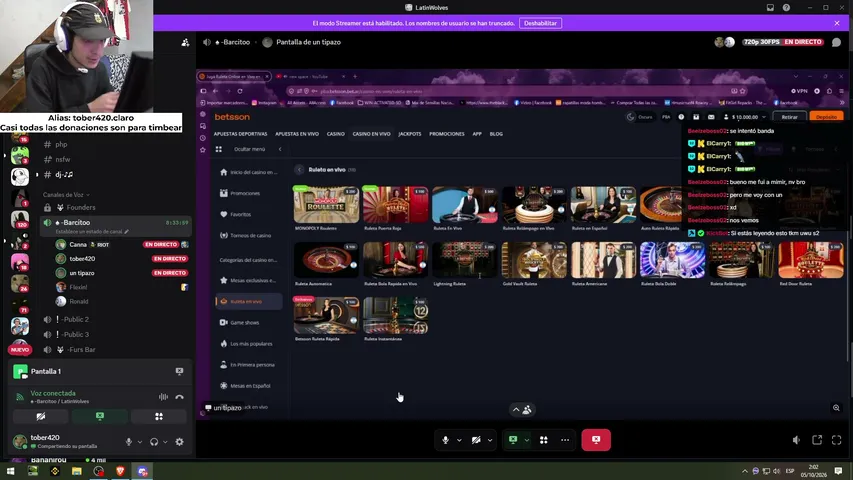Open Discord taskbar icon
853x480 pixels.
pyautogui.click(x=143, y=471)
